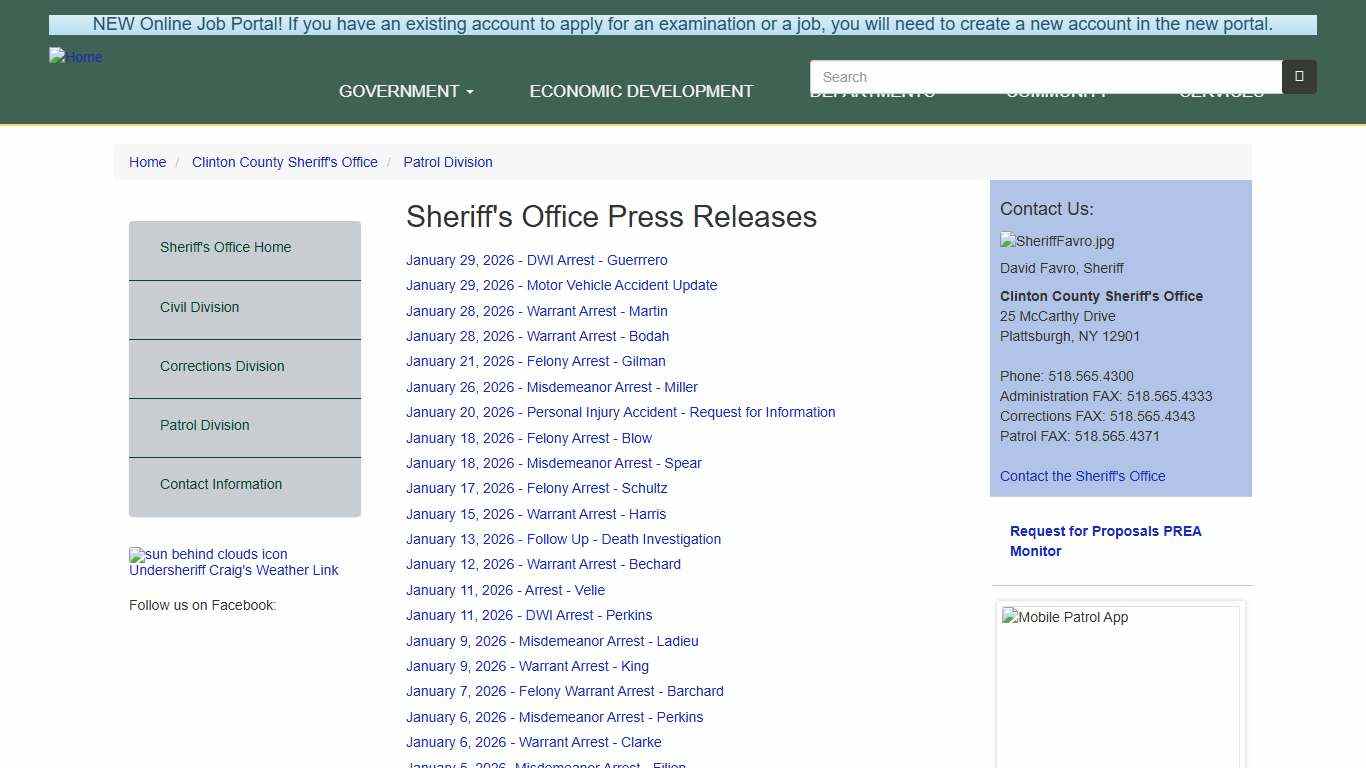The image size is (1366, 768).
Task: Open the January 29 DWI Arrest - Guerrrero release
Action: 536,259
